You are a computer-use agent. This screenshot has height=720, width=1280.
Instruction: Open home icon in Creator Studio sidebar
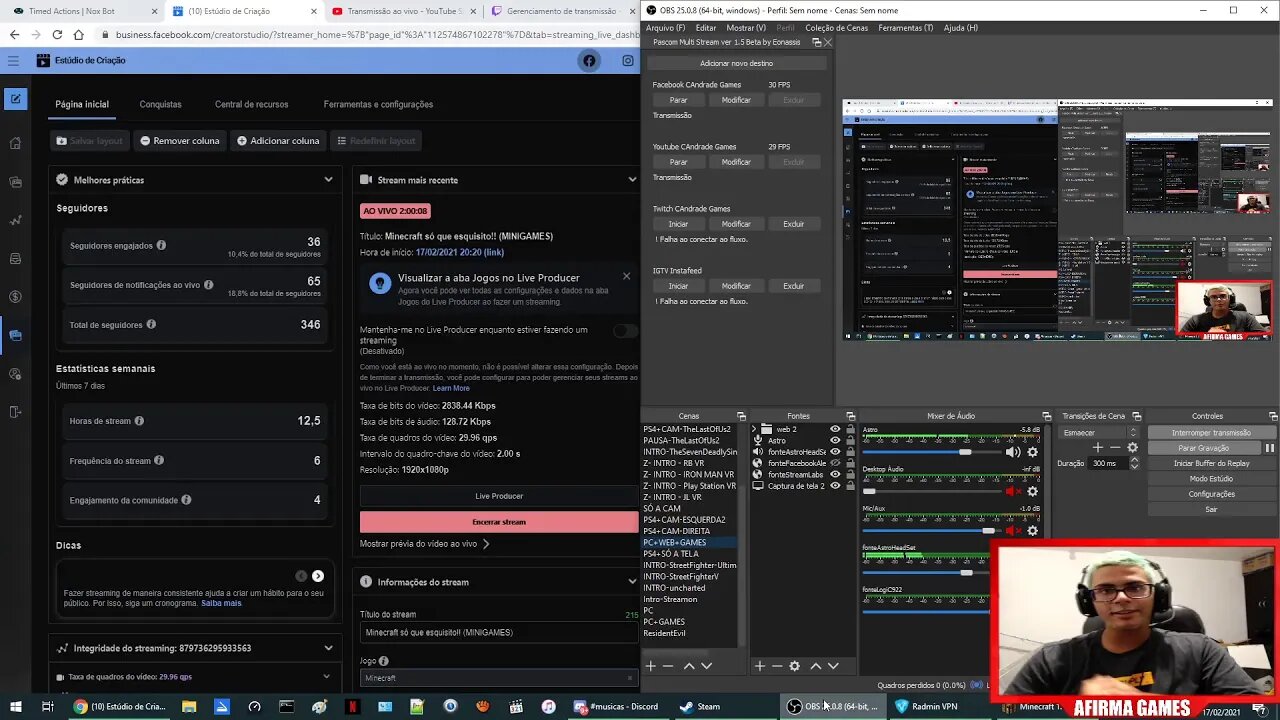coord(15,143)
